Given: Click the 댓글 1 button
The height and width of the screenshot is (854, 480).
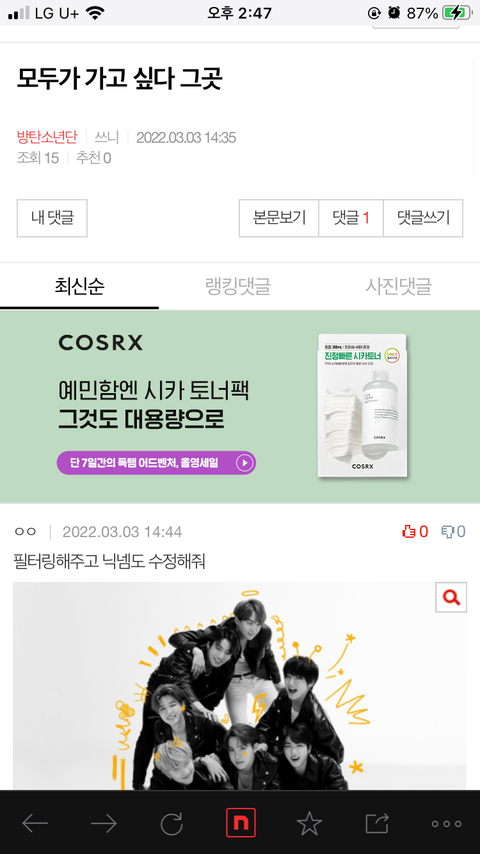Looking at the screenshot, I should click(x=351, y=218).
